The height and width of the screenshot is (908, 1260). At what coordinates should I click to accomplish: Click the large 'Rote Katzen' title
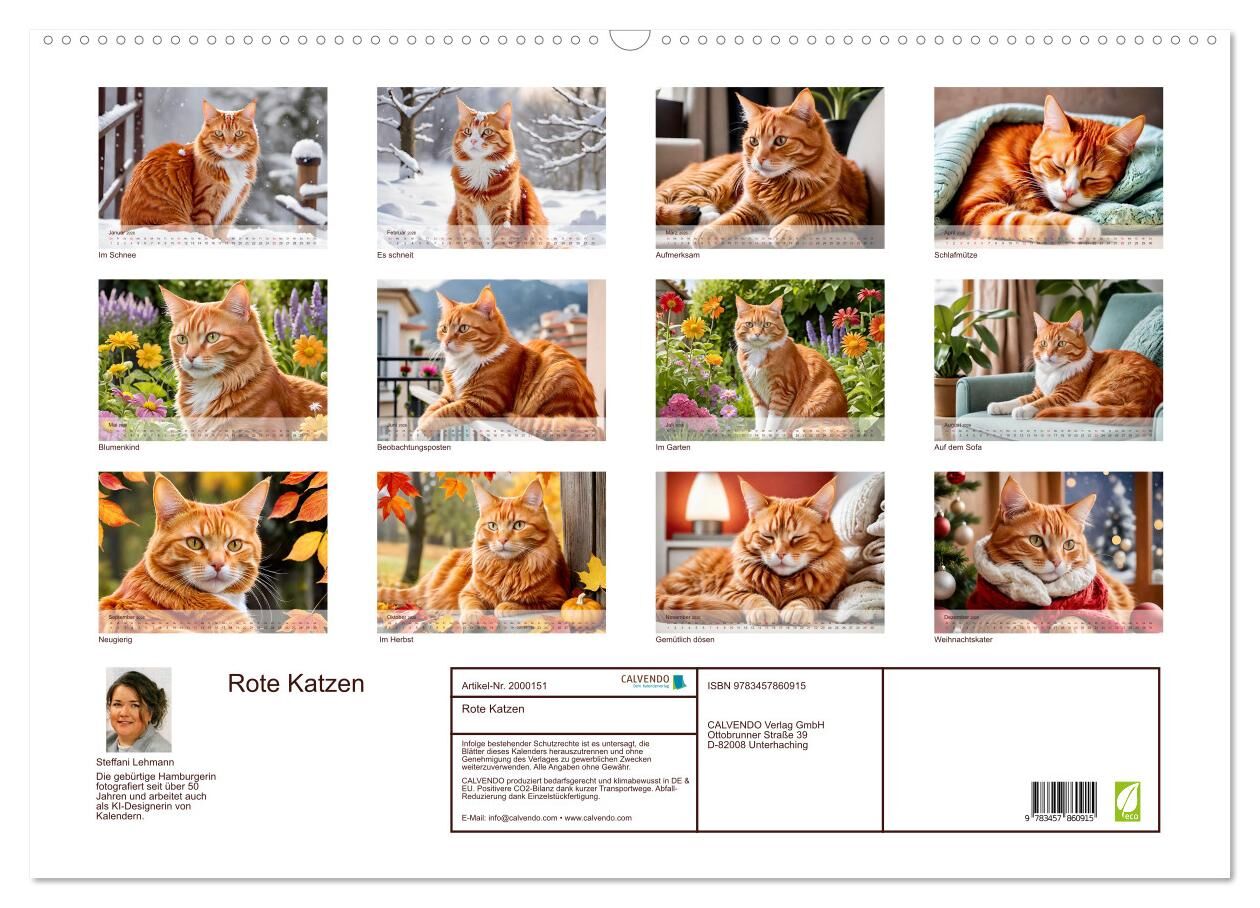[296, 684]
